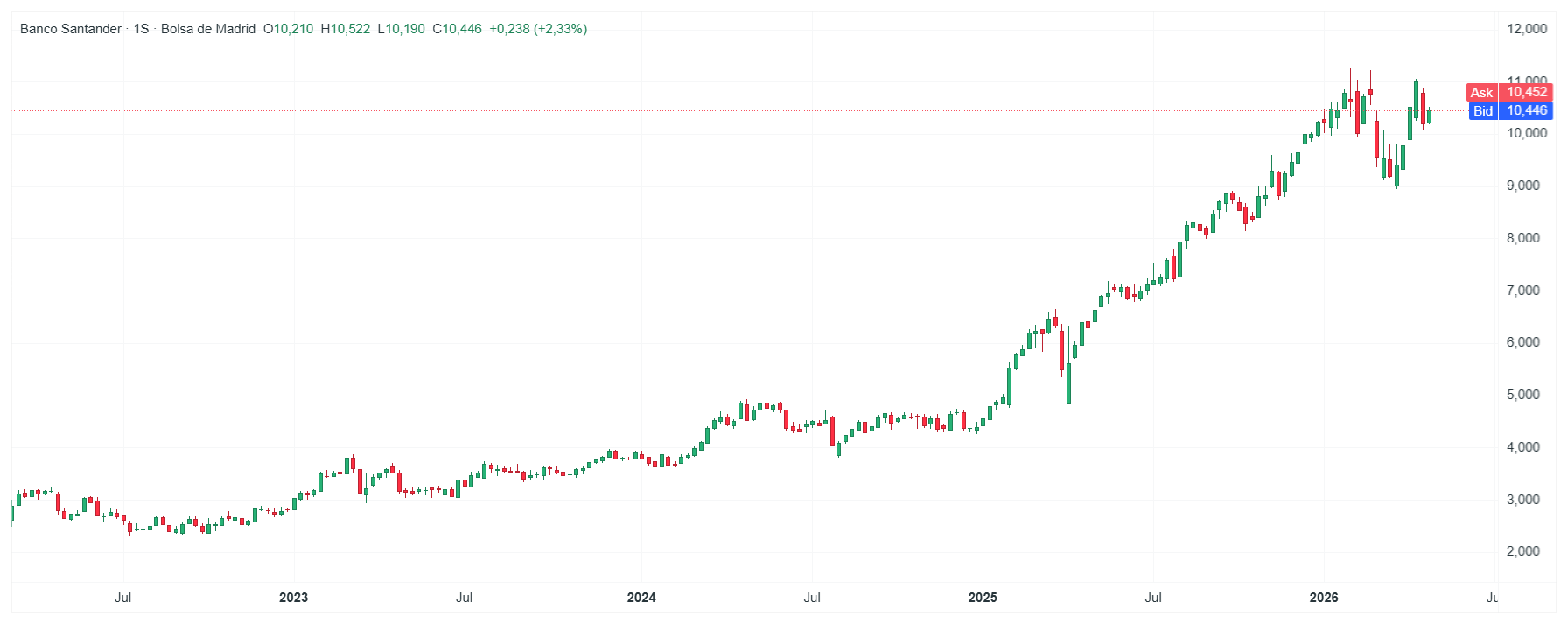Viewport: 1568px width, 624px height.
Task: Click the +0,238 (+2,33%) change readout
Action: coord(538,29)
